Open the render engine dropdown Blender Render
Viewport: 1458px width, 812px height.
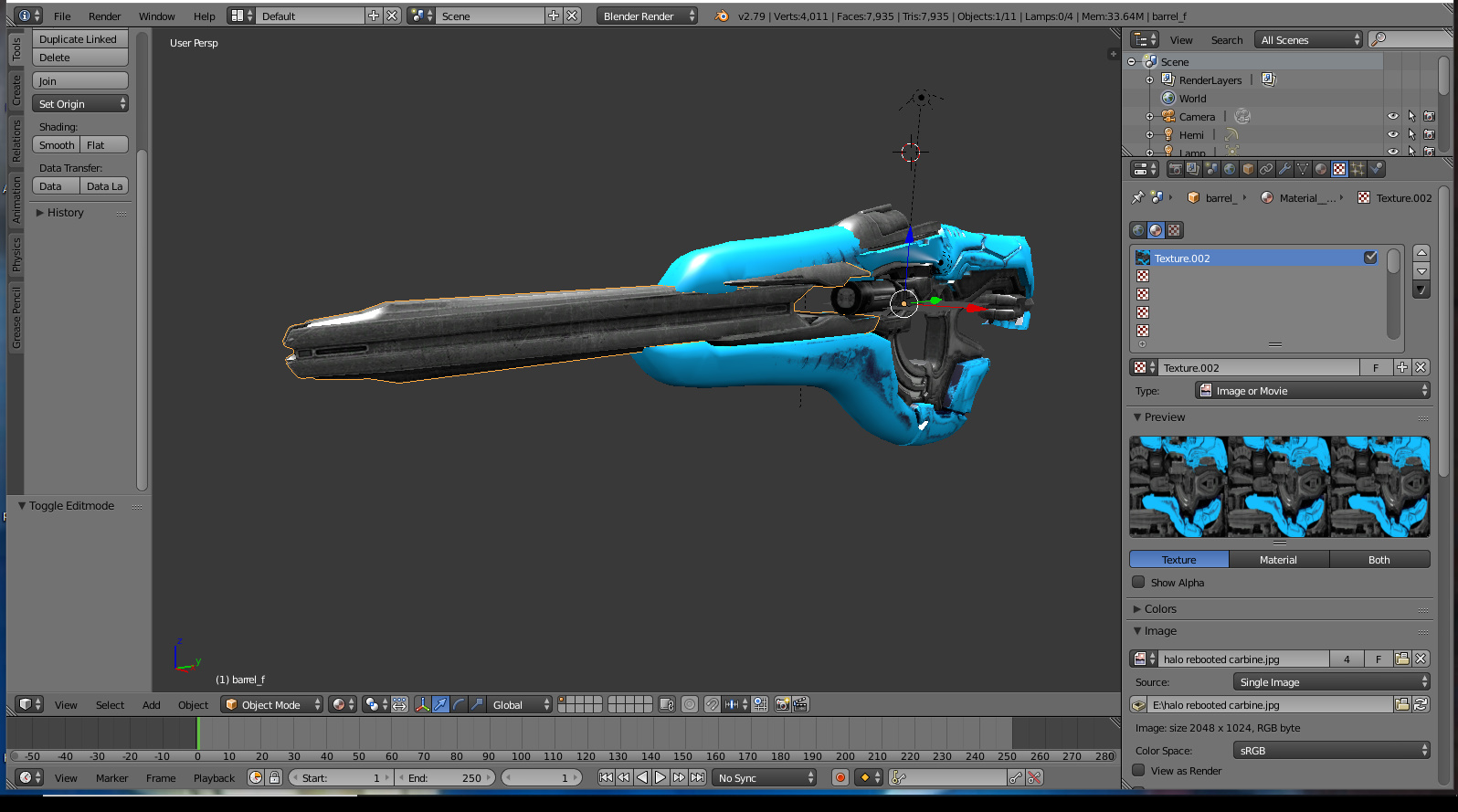click(648, 16)
